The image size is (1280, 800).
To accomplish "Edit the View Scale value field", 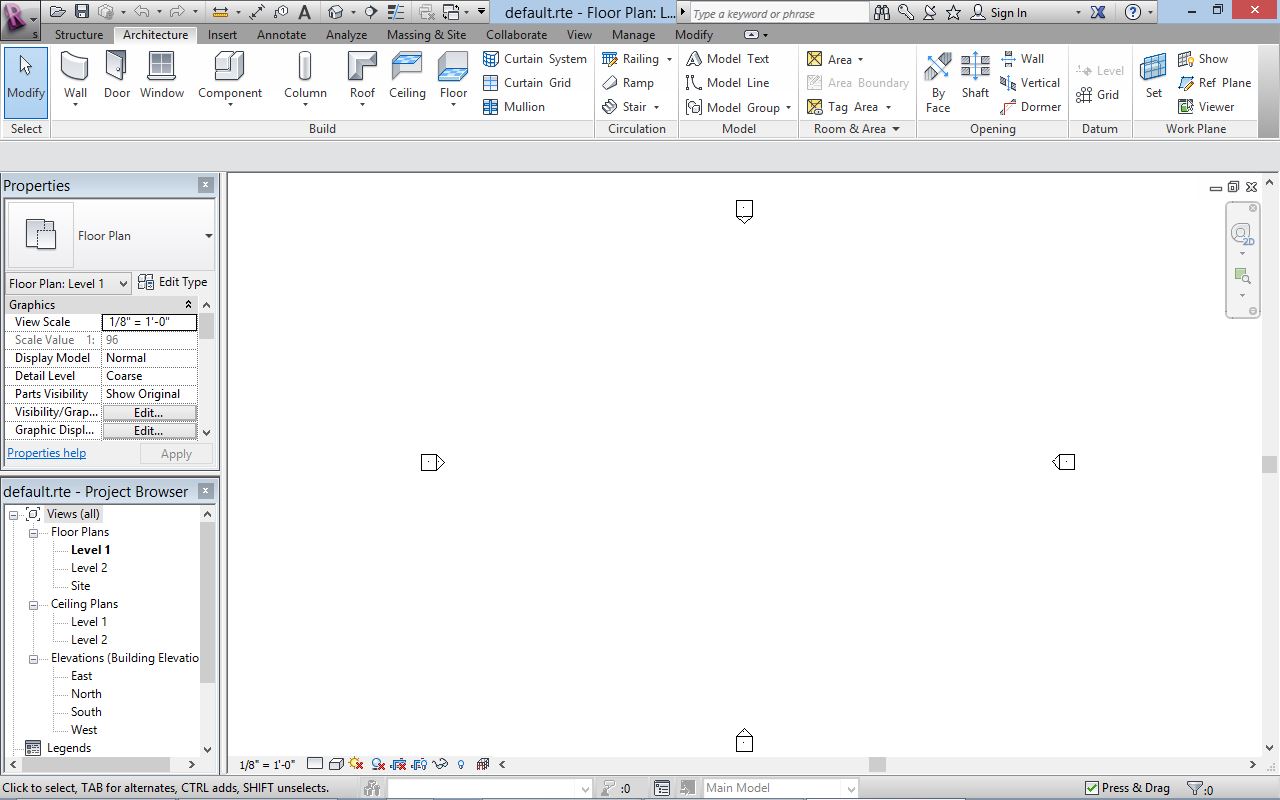I will pyautogui.click(x=148, y=321).
